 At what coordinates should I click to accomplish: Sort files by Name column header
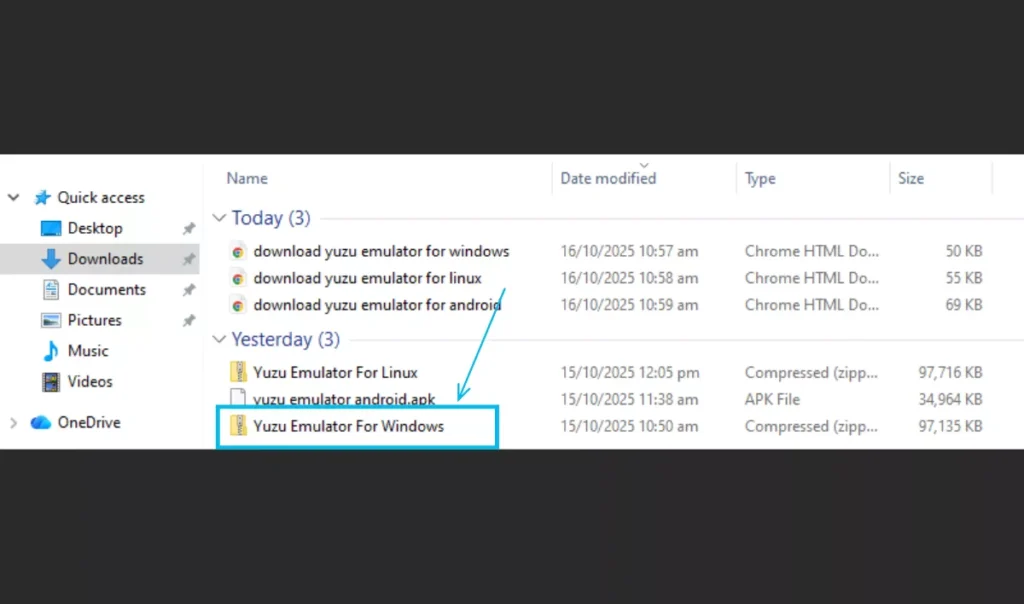click(247, 178)
